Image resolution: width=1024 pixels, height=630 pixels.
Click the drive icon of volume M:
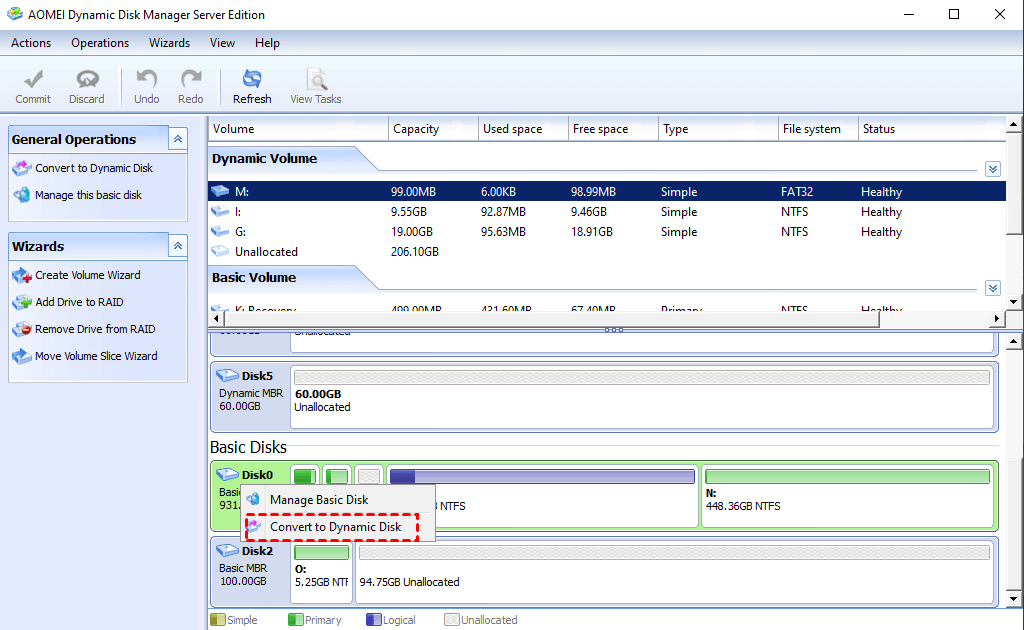220,191
